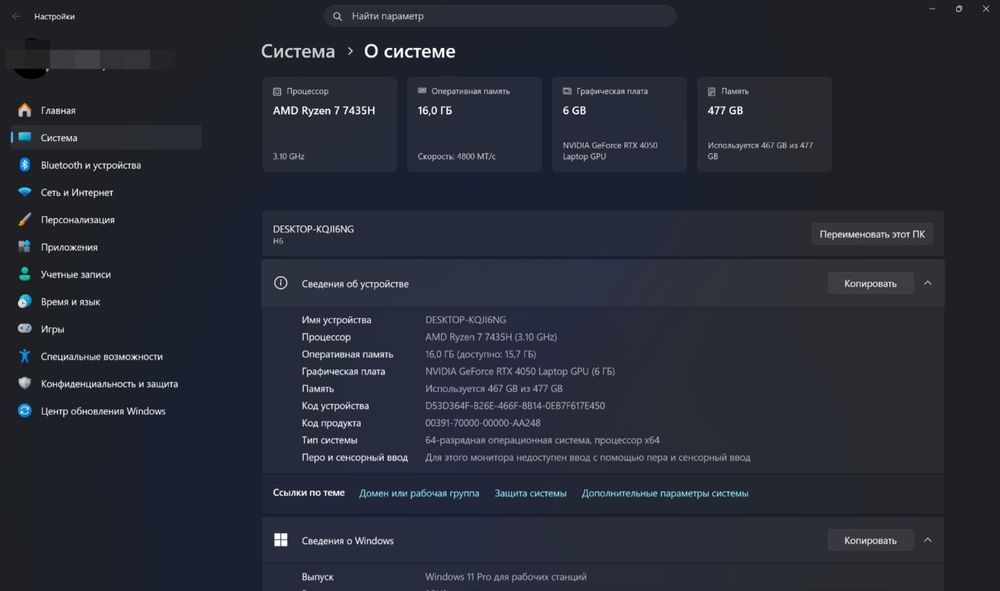
Task: Collapse the Сведения о Windows section chevron
Action: (x=928, y=540)
